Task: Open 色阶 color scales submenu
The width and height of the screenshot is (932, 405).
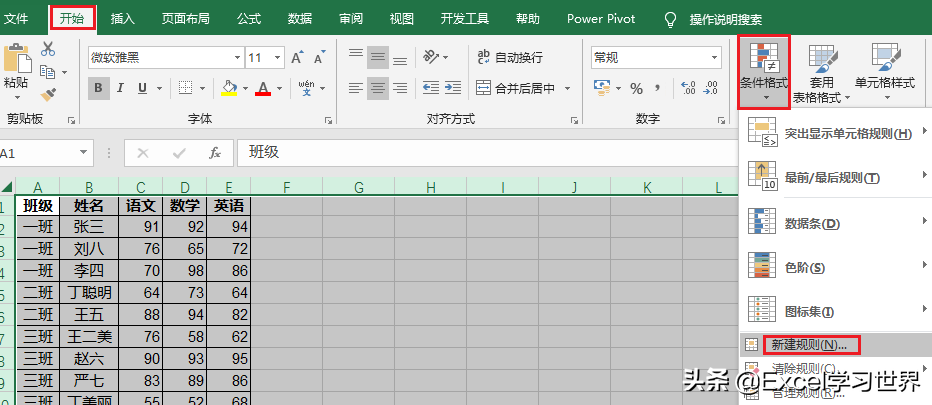Action: click(x=835, y=266)
